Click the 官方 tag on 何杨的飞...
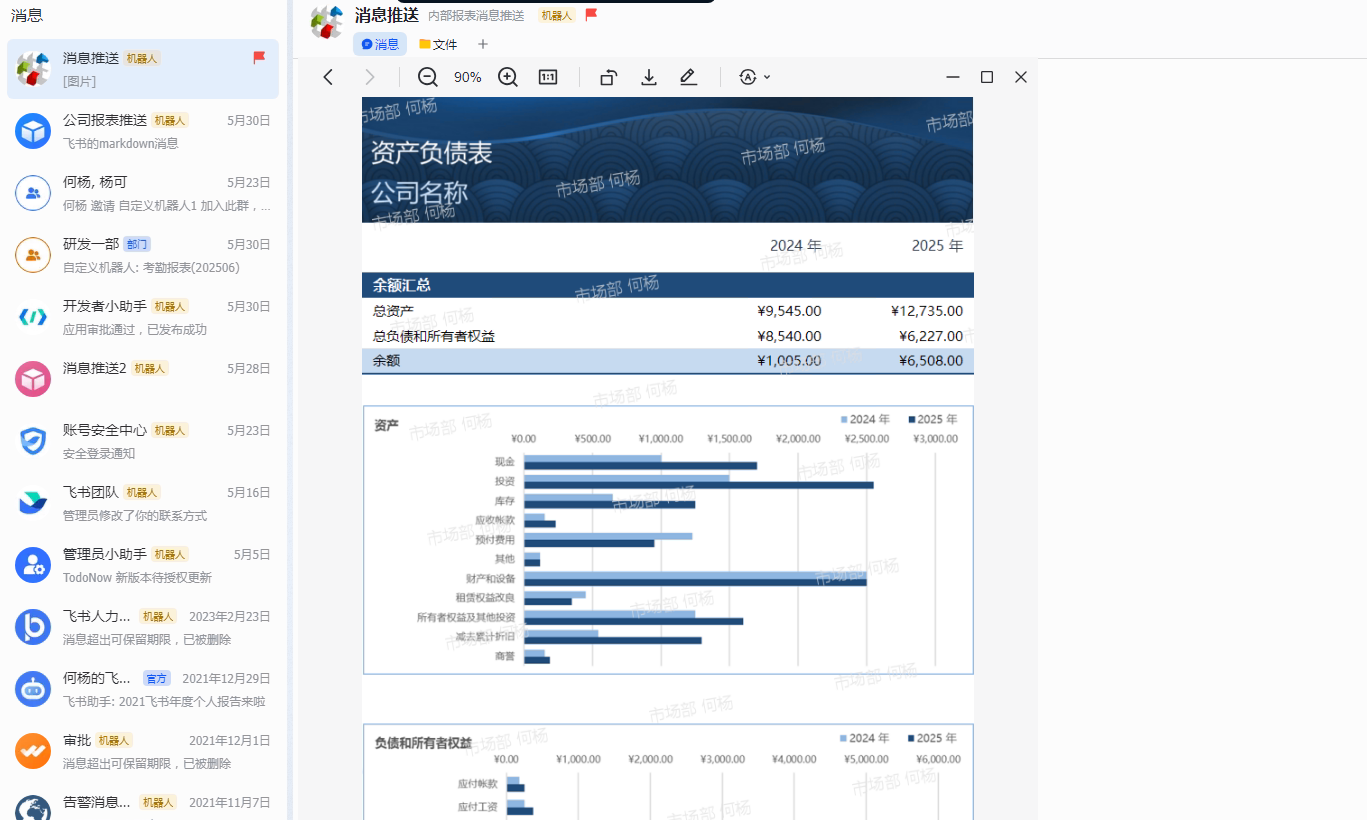The height and width of the screenshot is (820, 1367). [x=157, y=678]
